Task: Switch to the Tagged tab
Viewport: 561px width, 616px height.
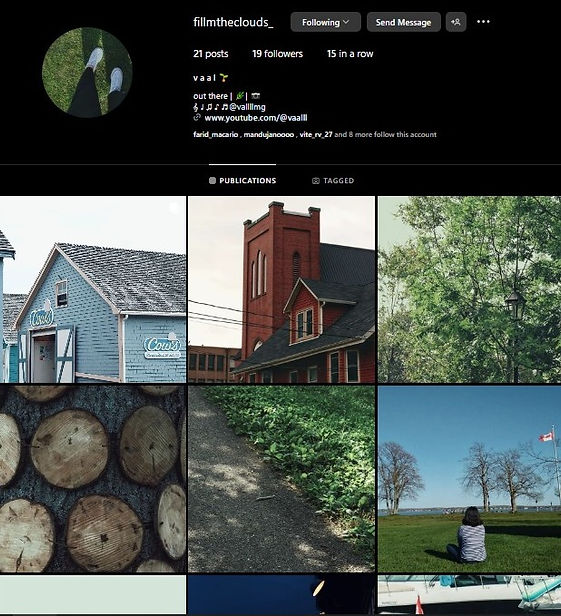Action: pos(333,180)
